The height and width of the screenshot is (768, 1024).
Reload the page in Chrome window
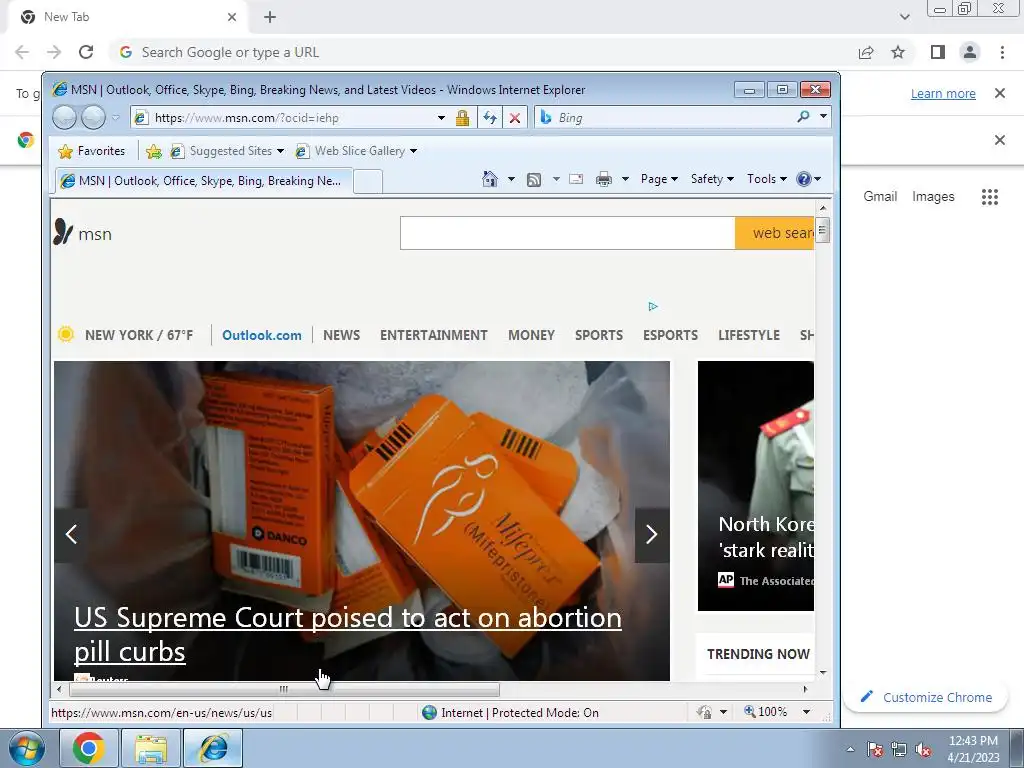pos(86,52)
